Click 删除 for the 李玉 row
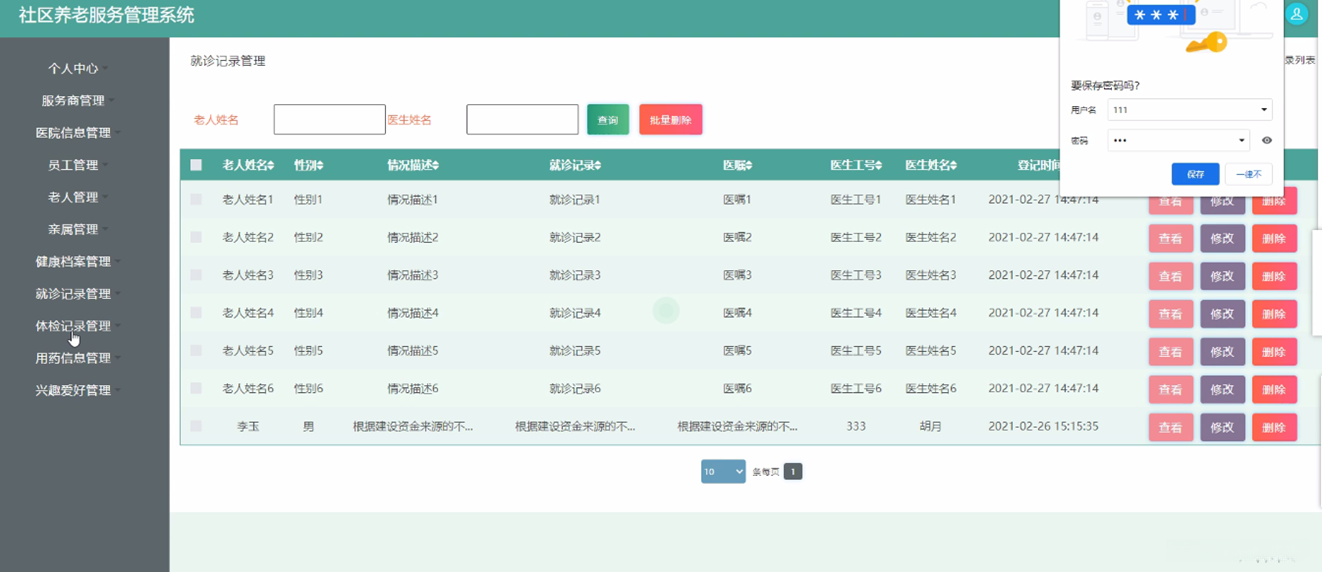Screen dimensions: 1323x572 coord(1274,428)
